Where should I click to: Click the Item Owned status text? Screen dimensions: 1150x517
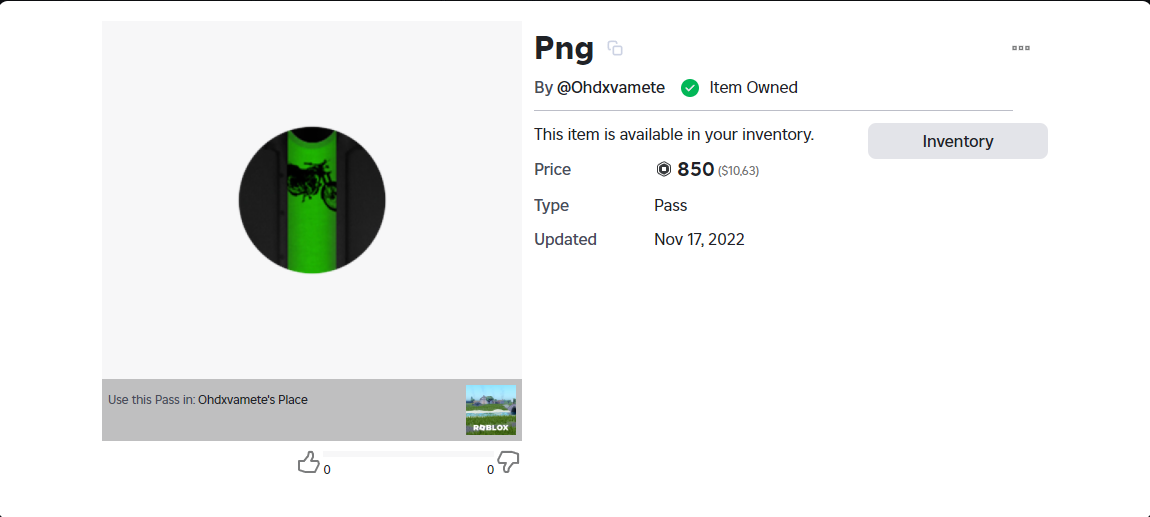coord(753,88)
